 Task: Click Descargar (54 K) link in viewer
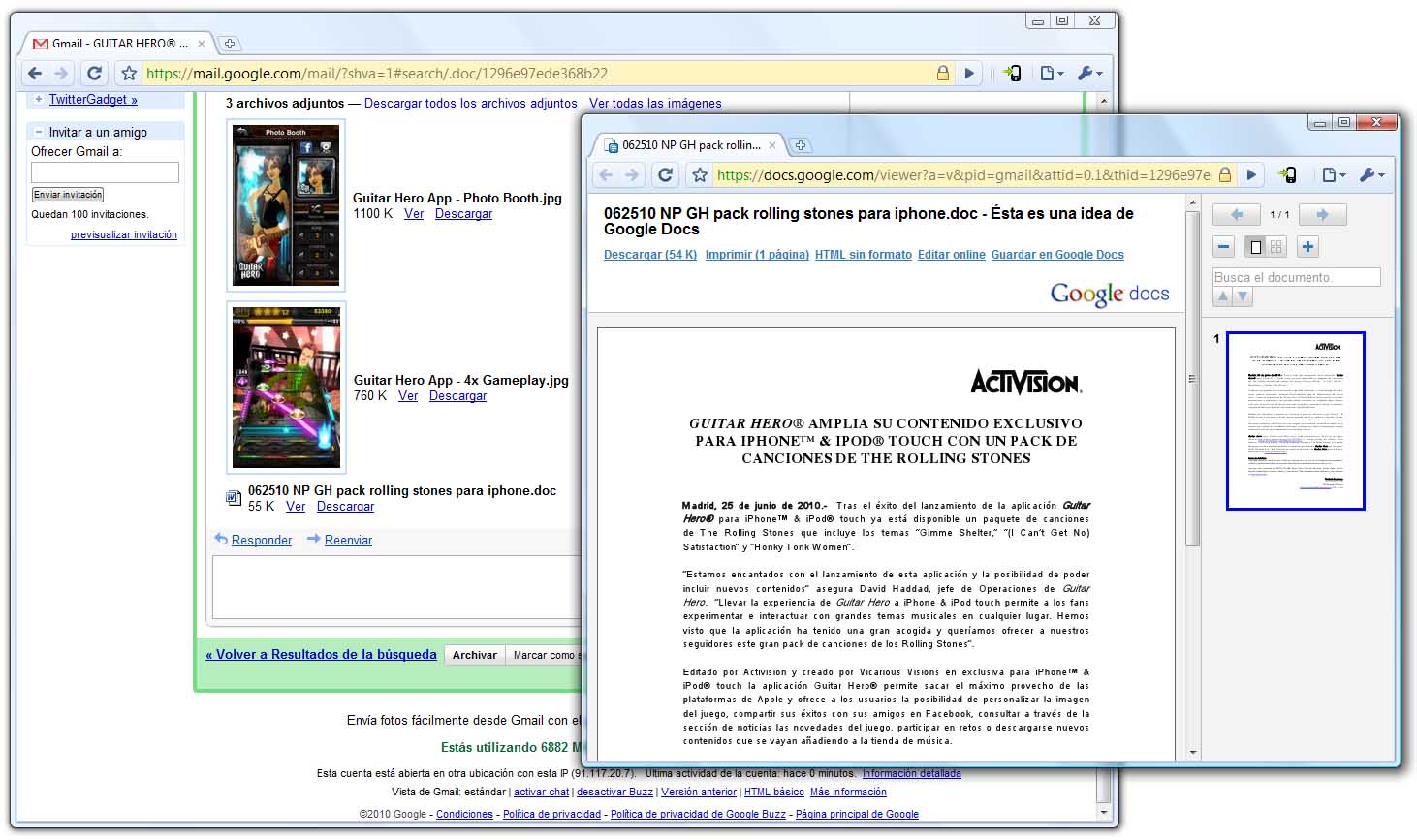pos(650,255)
